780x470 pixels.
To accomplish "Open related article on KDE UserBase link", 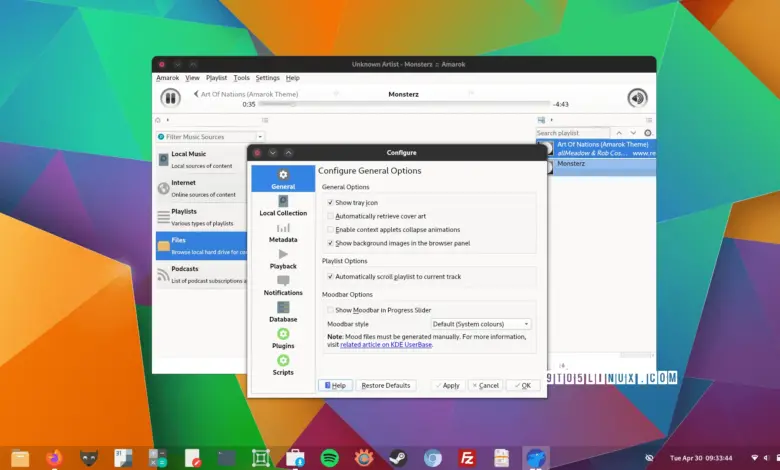I will pos(386,345).
